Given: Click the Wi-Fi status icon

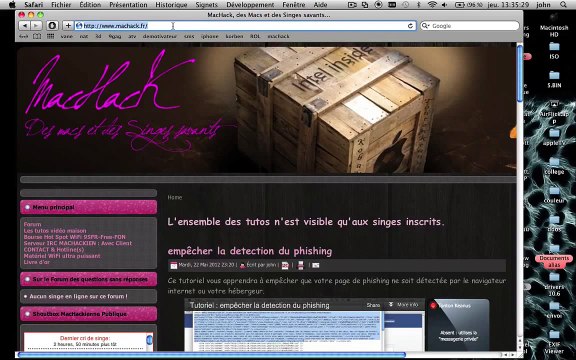Looking at the screenshot, I should 432,4.
